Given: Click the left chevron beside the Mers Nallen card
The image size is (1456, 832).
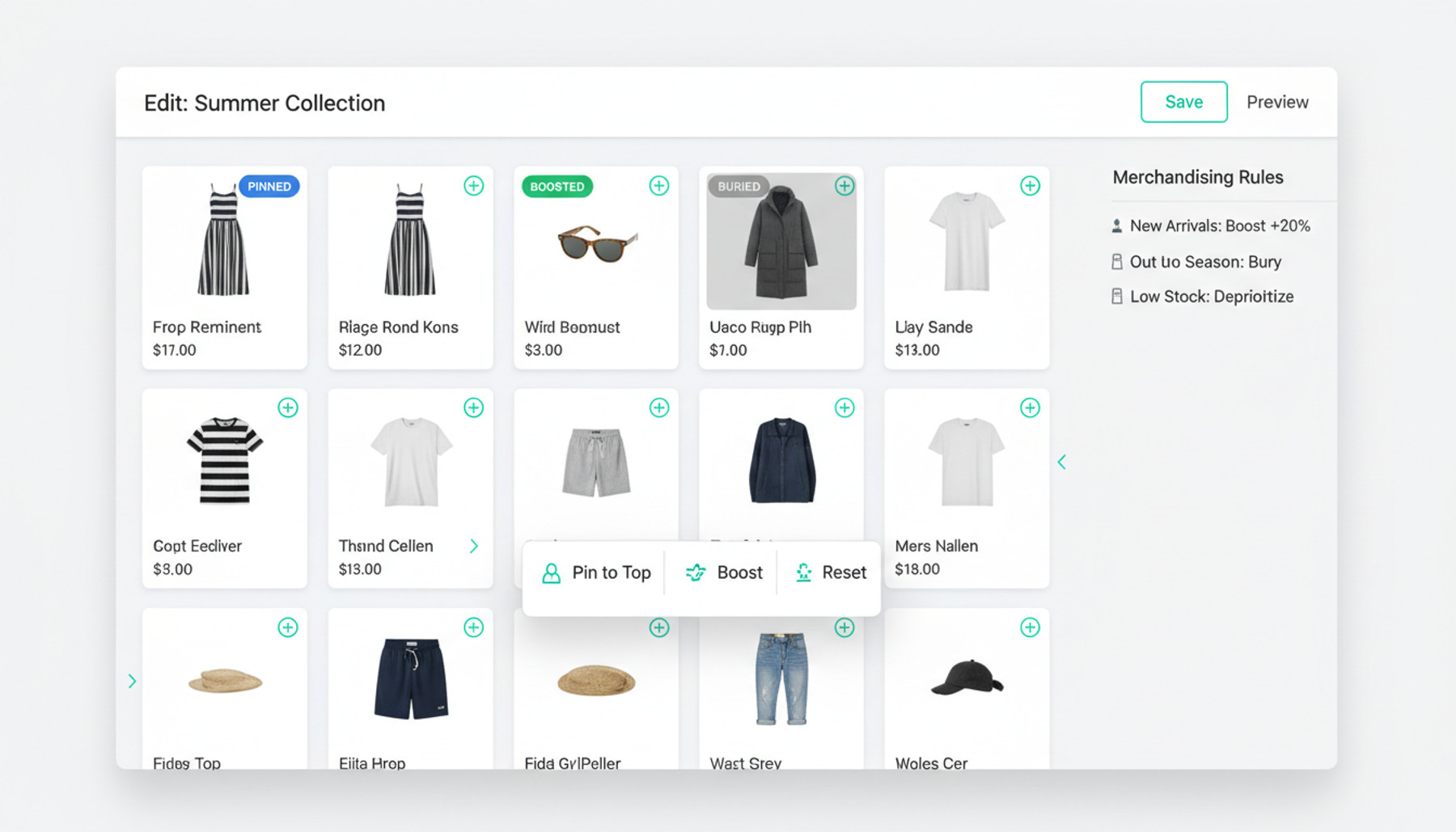Looking at the screenshot, I should click(1062, 462).
